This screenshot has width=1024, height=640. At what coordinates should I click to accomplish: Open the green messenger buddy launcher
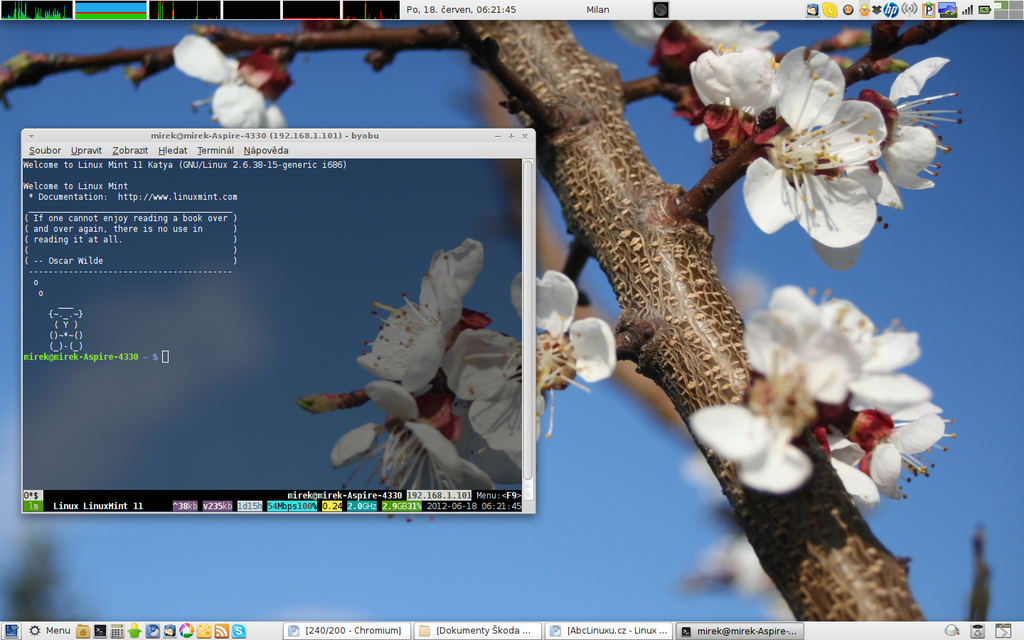coord(135,631)
